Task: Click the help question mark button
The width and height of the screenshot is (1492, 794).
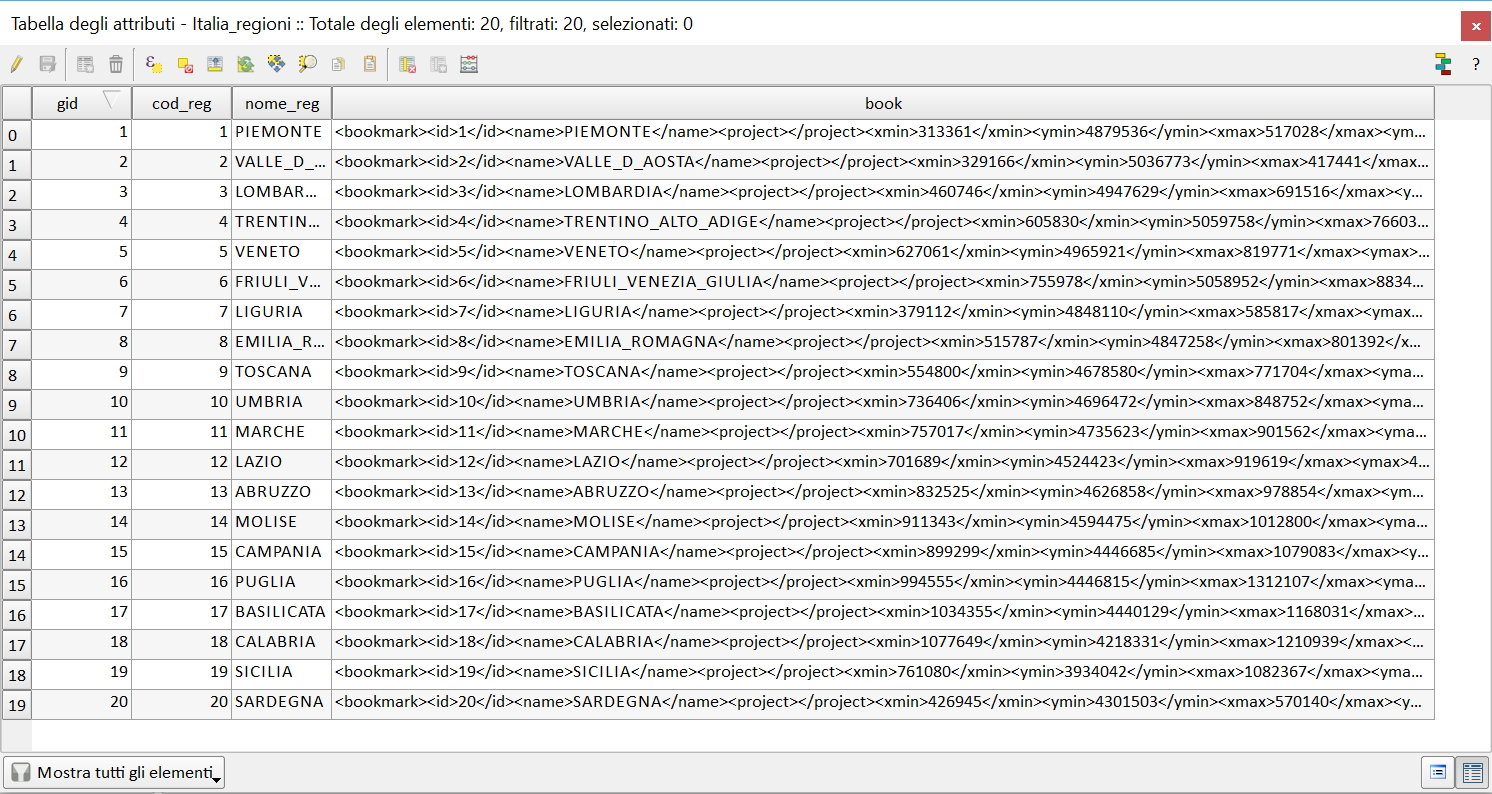Action: 1475,65
